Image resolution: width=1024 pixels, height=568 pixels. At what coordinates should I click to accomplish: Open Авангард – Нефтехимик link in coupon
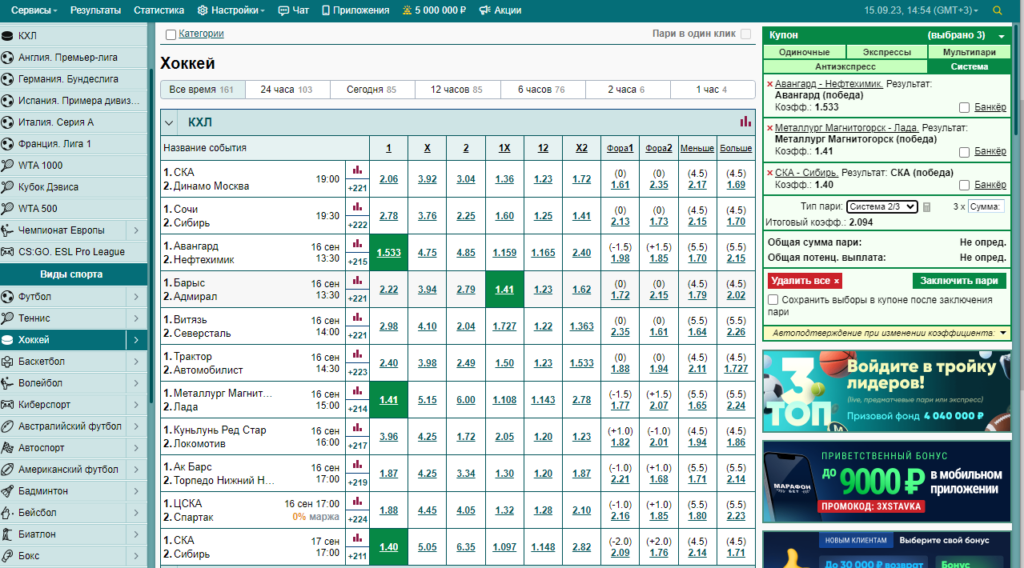click(x=829, y=84)
